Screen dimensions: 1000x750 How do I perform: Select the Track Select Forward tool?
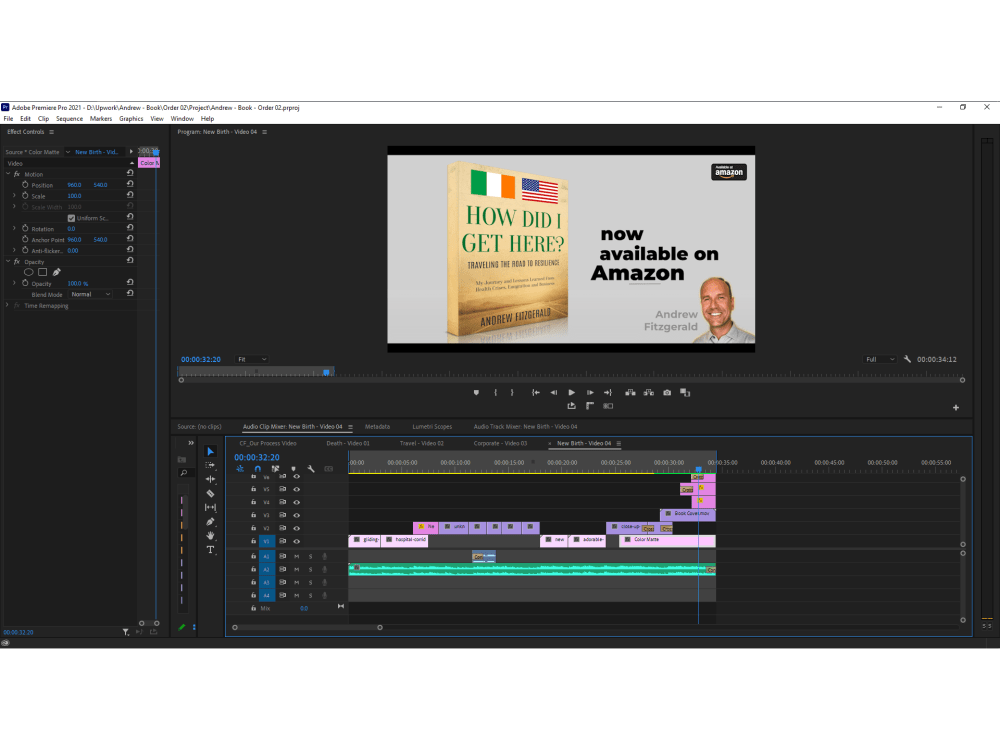211,465
